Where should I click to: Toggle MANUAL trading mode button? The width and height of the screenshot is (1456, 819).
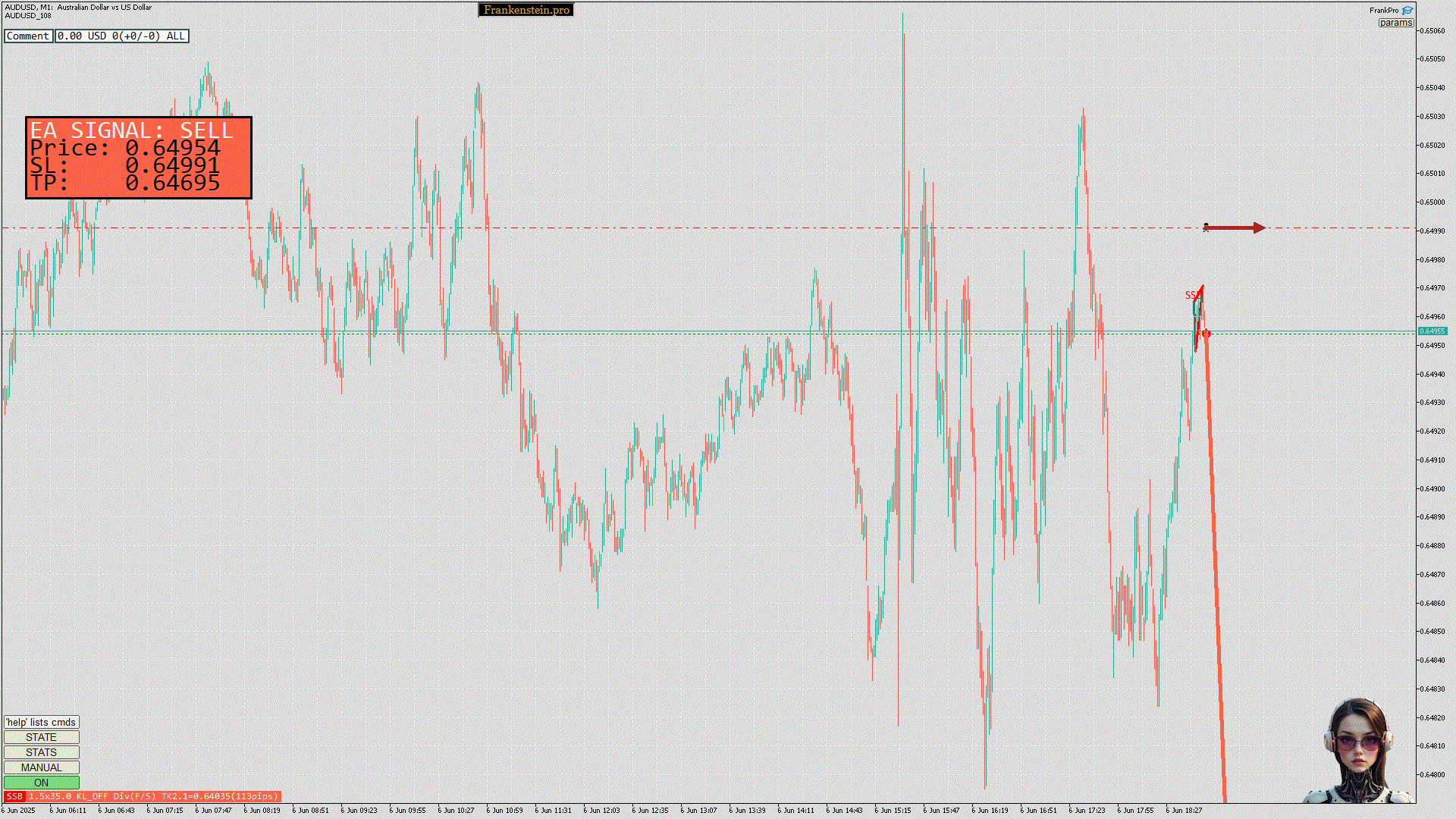[41, 767]
